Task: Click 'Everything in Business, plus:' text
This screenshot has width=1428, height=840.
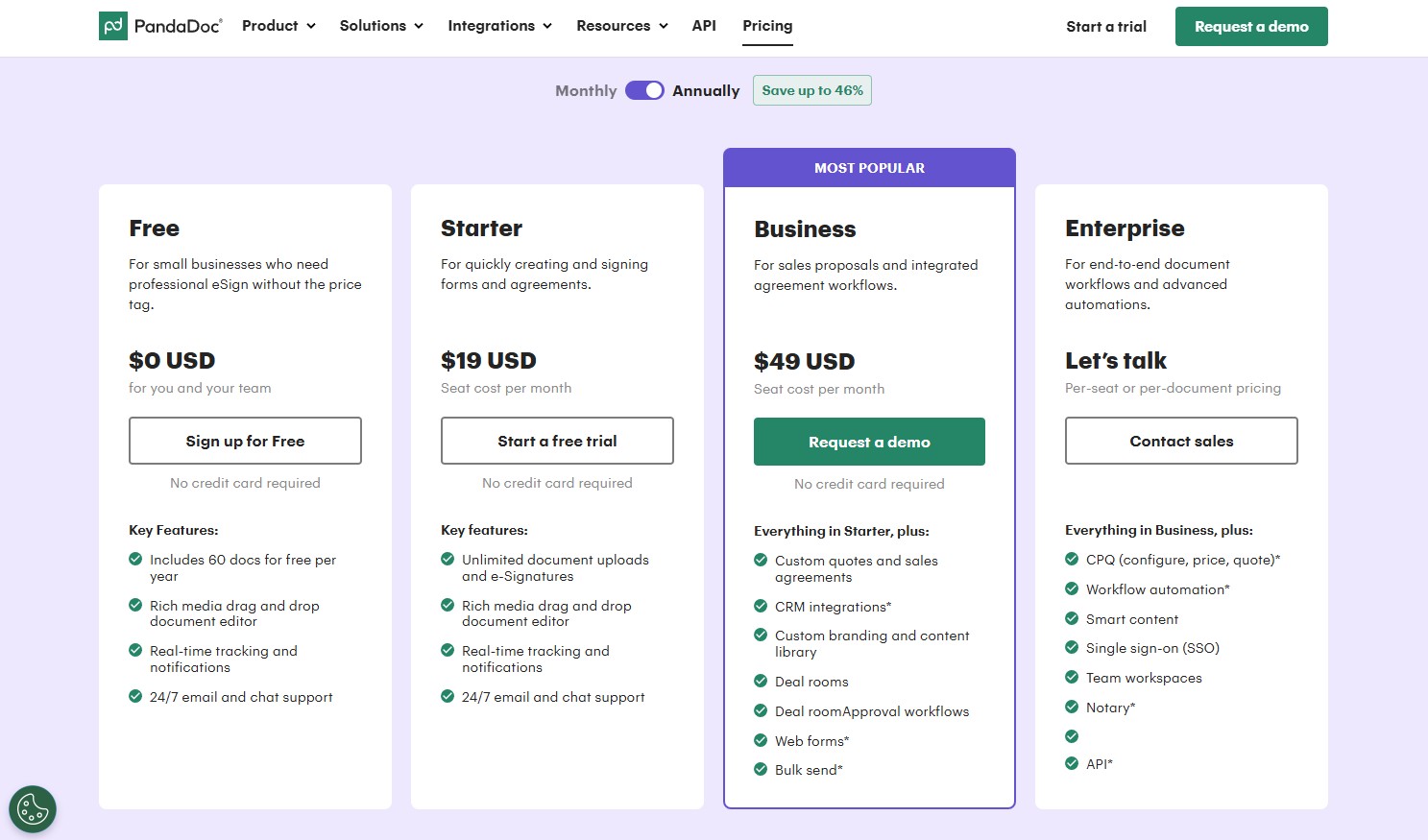Action: point(1159,530)
